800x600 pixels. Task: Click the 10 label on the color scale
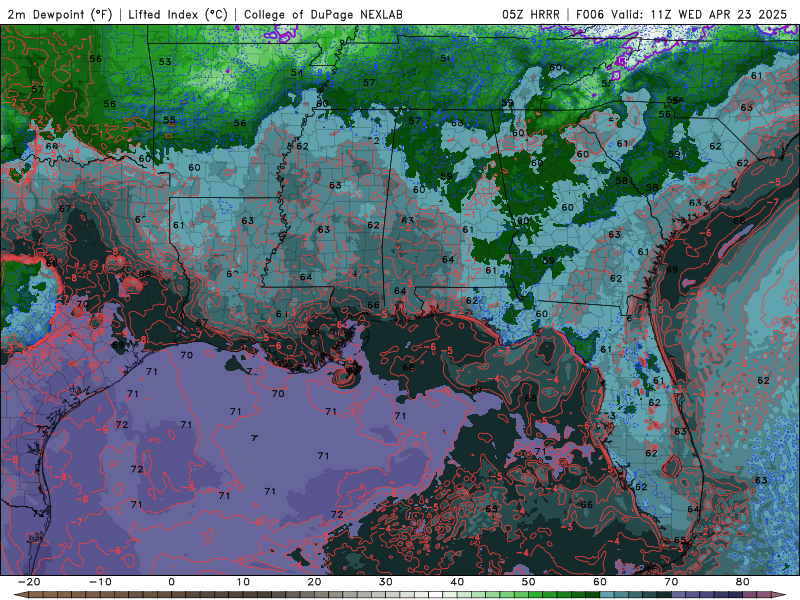243,582
